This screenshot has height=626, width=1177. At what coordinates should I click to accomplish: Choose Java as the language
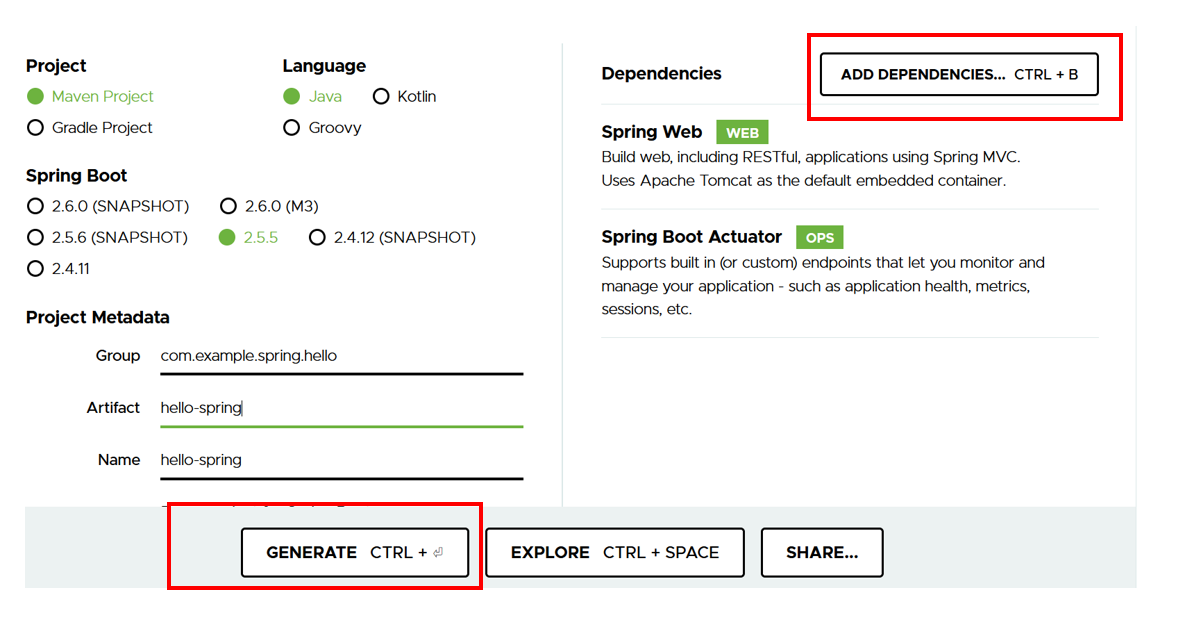point(292,96)
